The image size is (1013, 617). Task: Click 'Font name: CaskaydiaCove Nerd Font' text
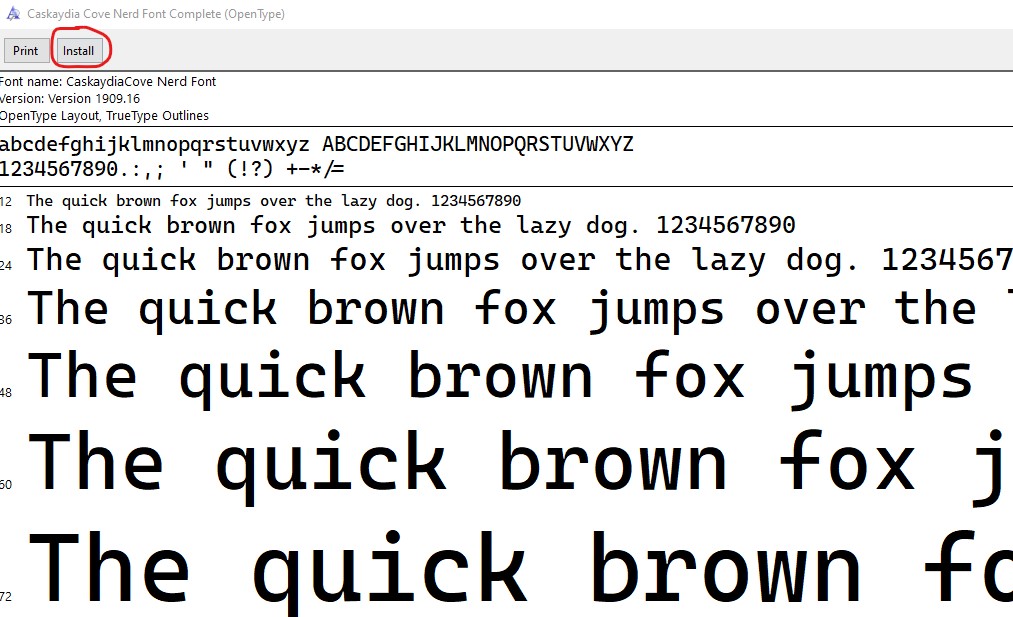click(x=108, y=81)
